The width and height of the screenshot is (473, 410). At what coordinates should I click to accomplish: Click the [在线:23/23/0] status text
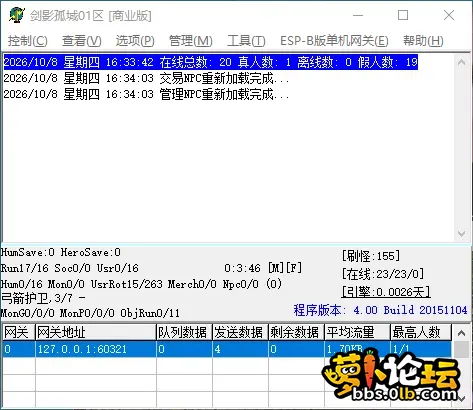[x=383, y=274]
